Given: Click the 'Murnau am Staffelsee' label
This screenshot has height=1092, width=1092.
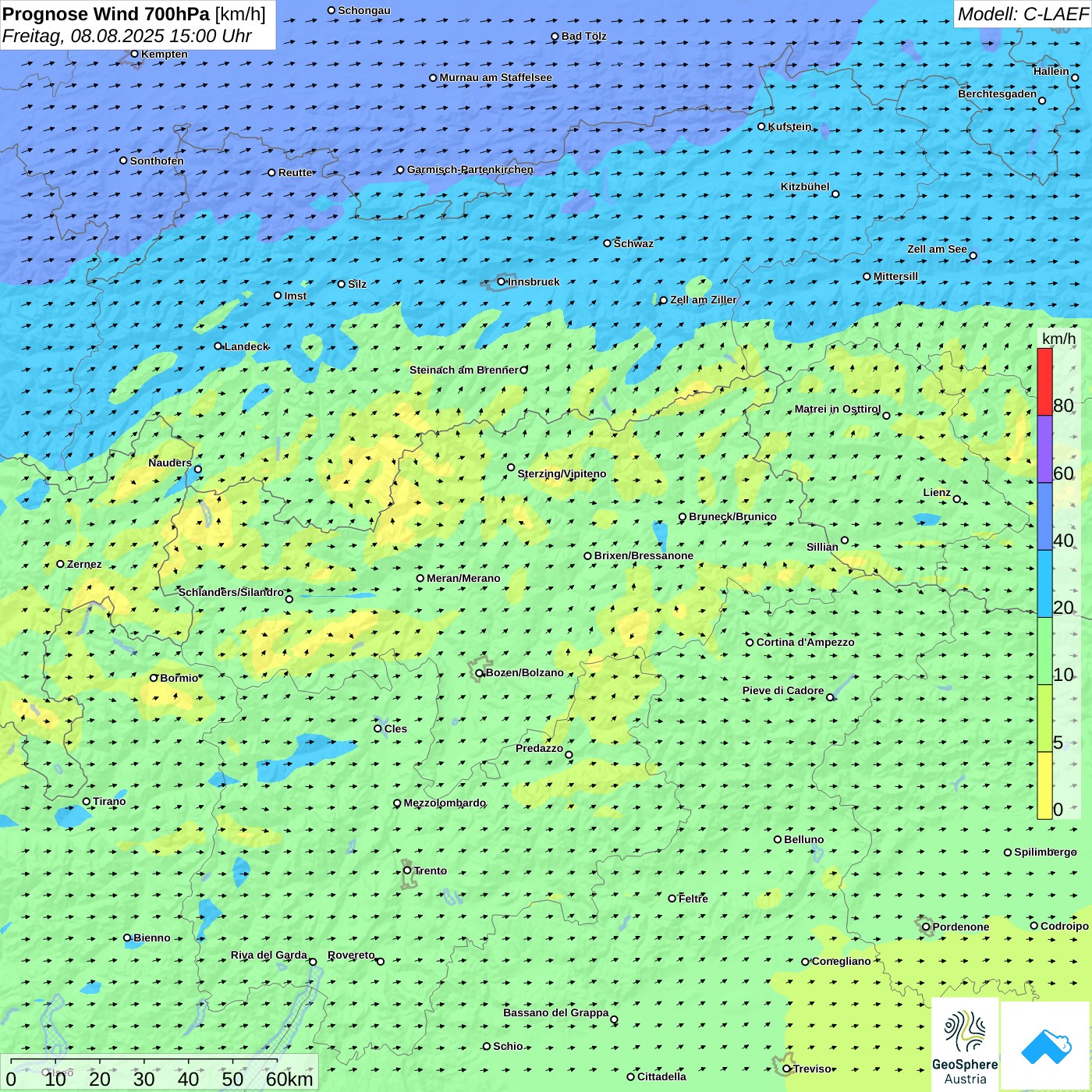Looking at the screenshot, I should [495, 77].
